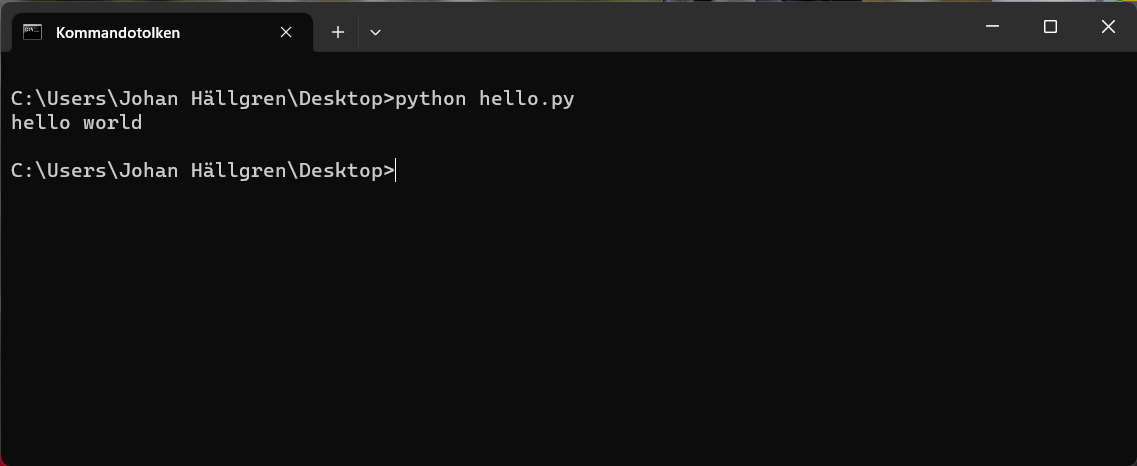Click "hello.py" in the executed command

pos(527,99)
